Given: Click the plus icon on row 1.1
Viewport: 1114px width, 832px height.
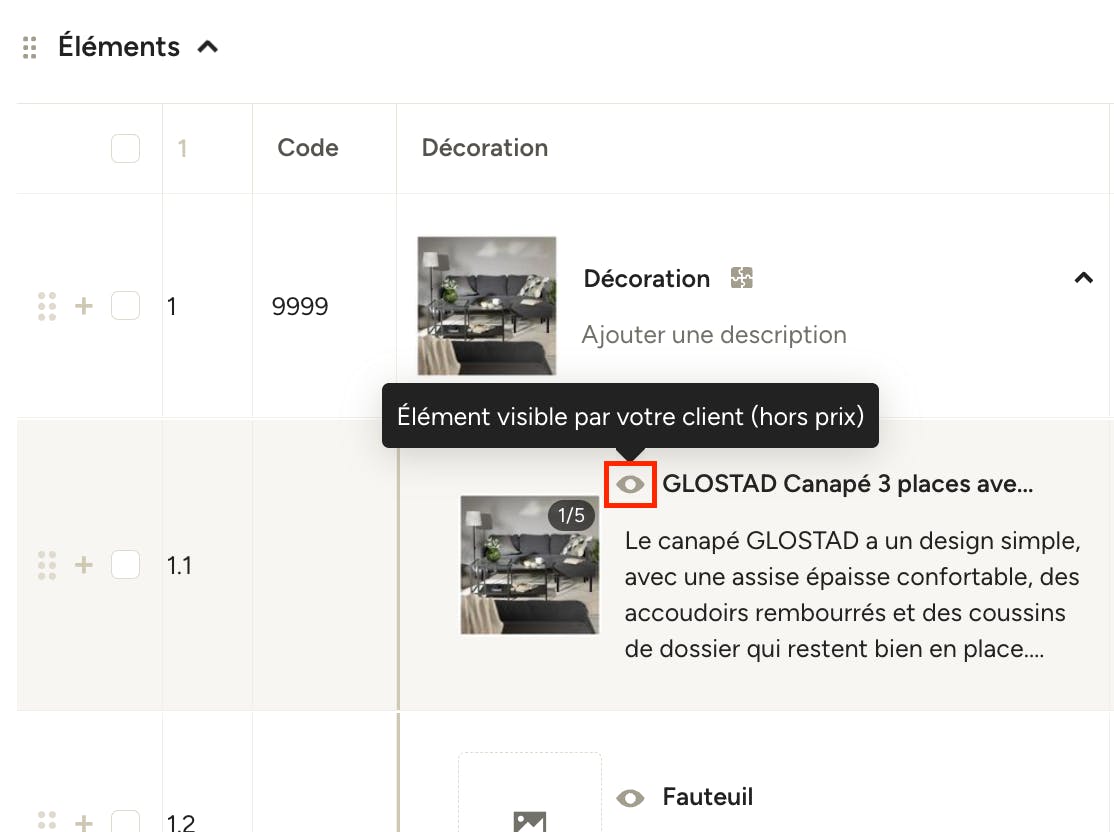Looking at the screenshot, I should click(x=84, y=565).
